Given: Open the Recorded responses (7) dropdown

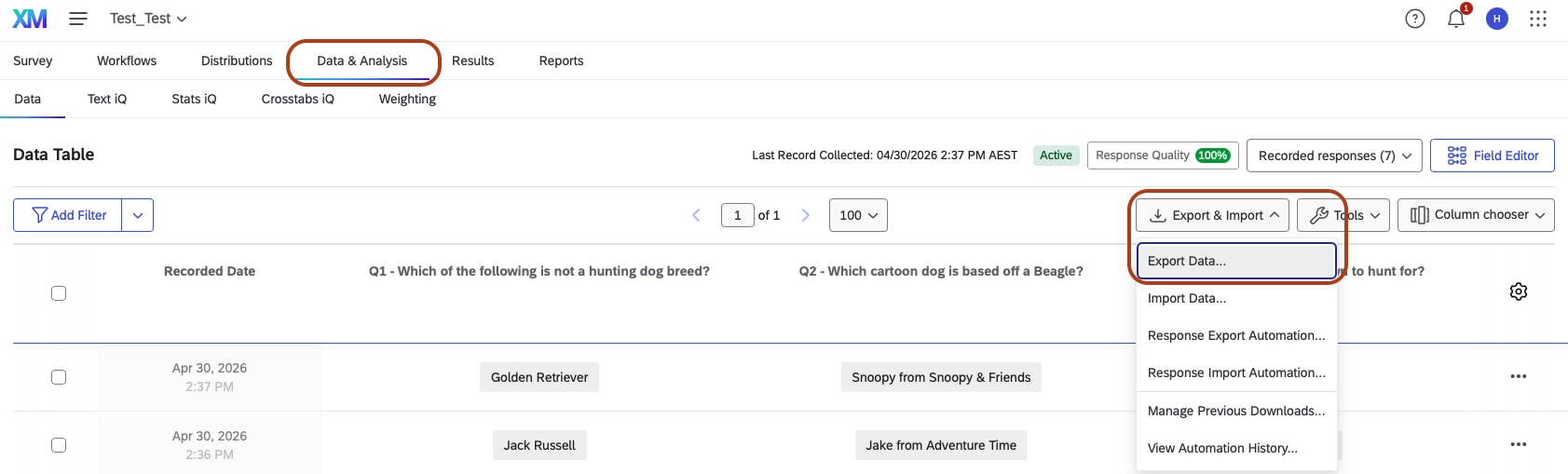Looking at the screenshot, I should (x=1334, y=156).
